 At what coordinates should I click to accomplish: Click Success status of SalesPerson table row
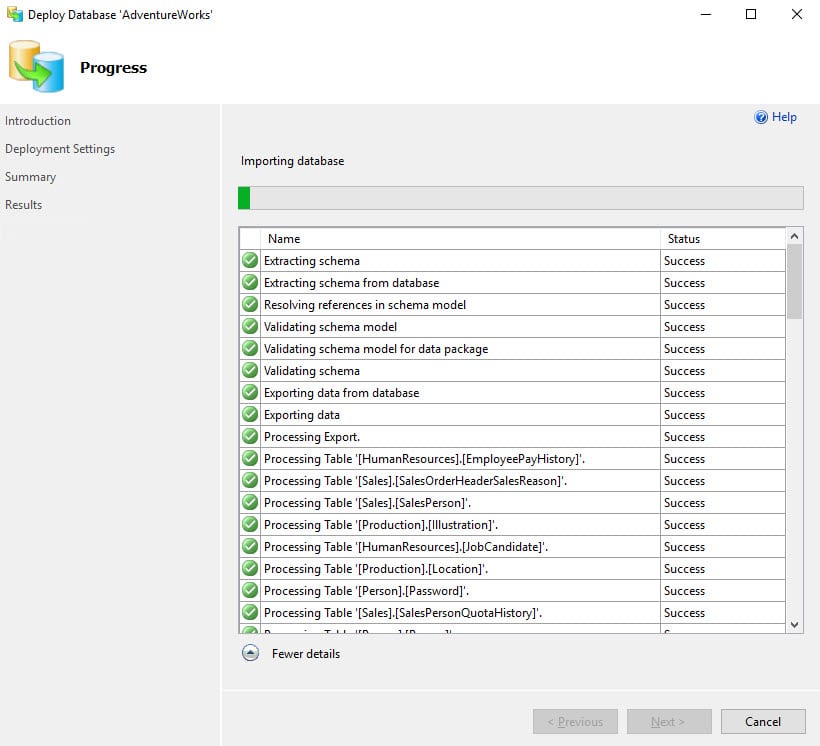(684, 502)
